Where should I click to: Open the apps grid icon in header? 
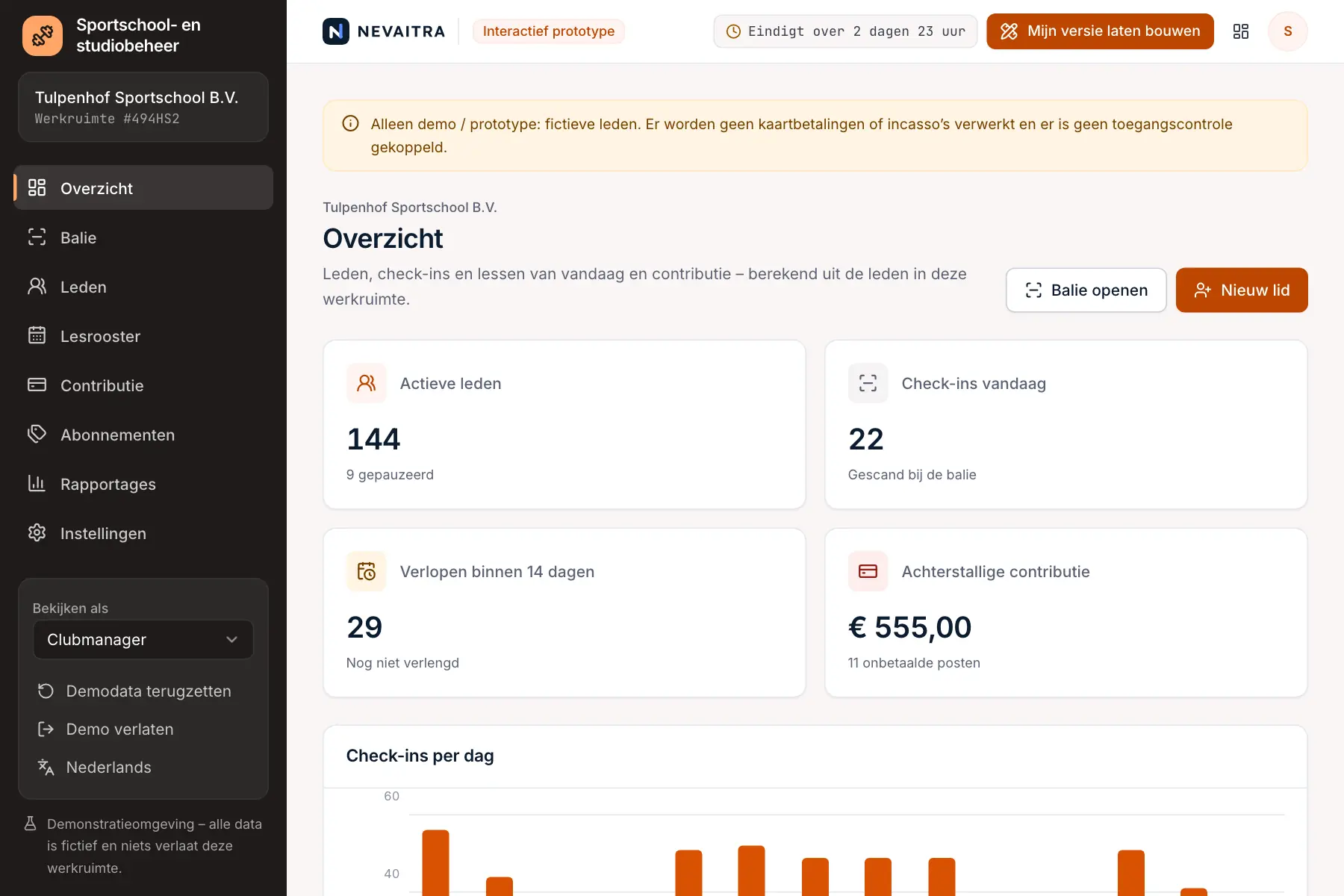click(x=1240, y=31)
